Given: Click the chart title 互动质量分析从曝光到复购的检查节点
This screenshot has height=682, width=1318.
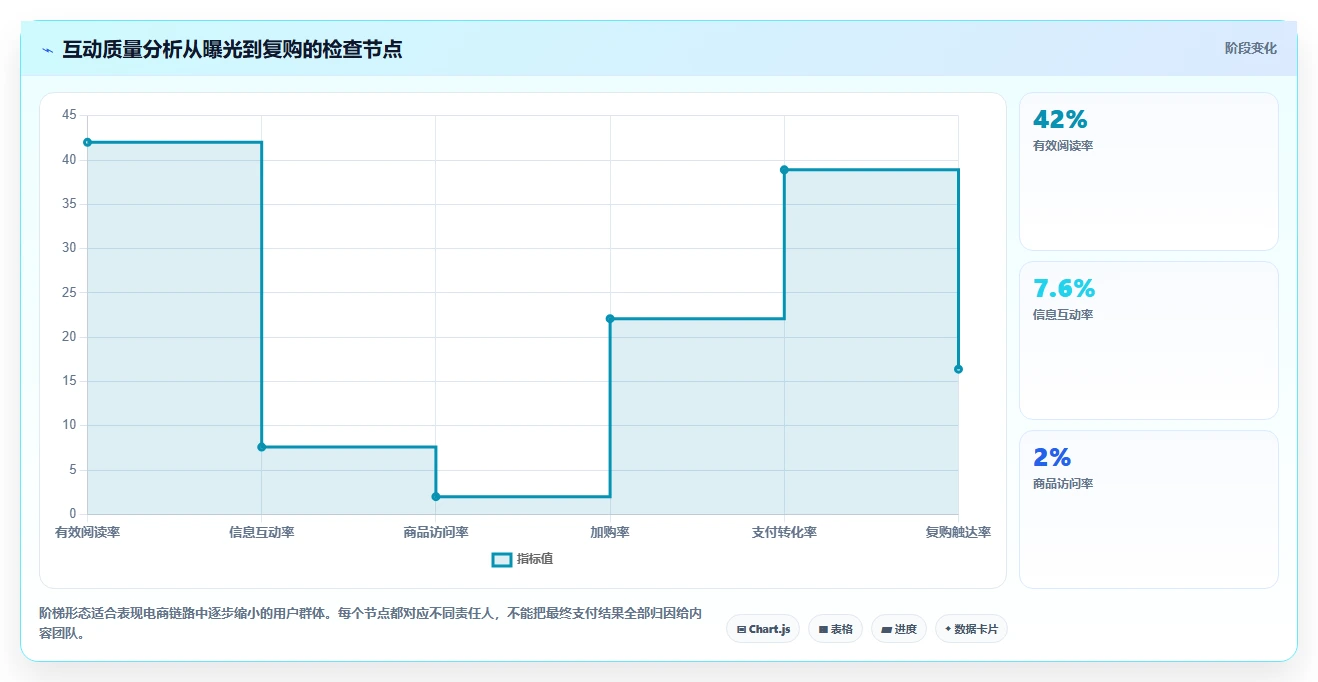Looking at the screenshot, I should (232, 49).
